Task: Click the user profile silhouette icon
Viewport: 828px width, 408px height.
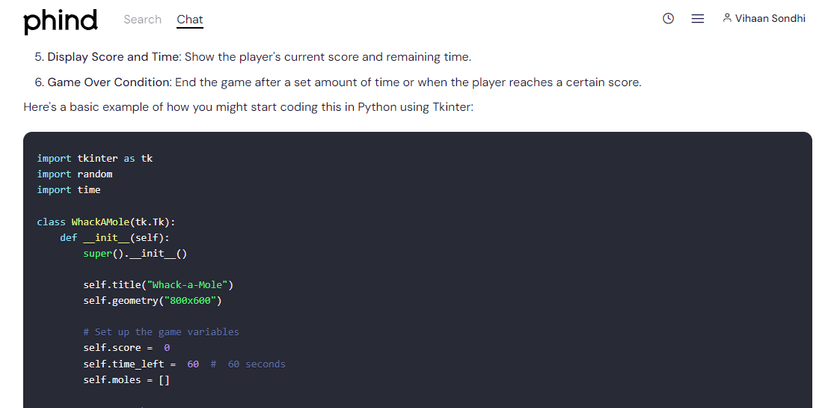Action: [x=727, y=18]
